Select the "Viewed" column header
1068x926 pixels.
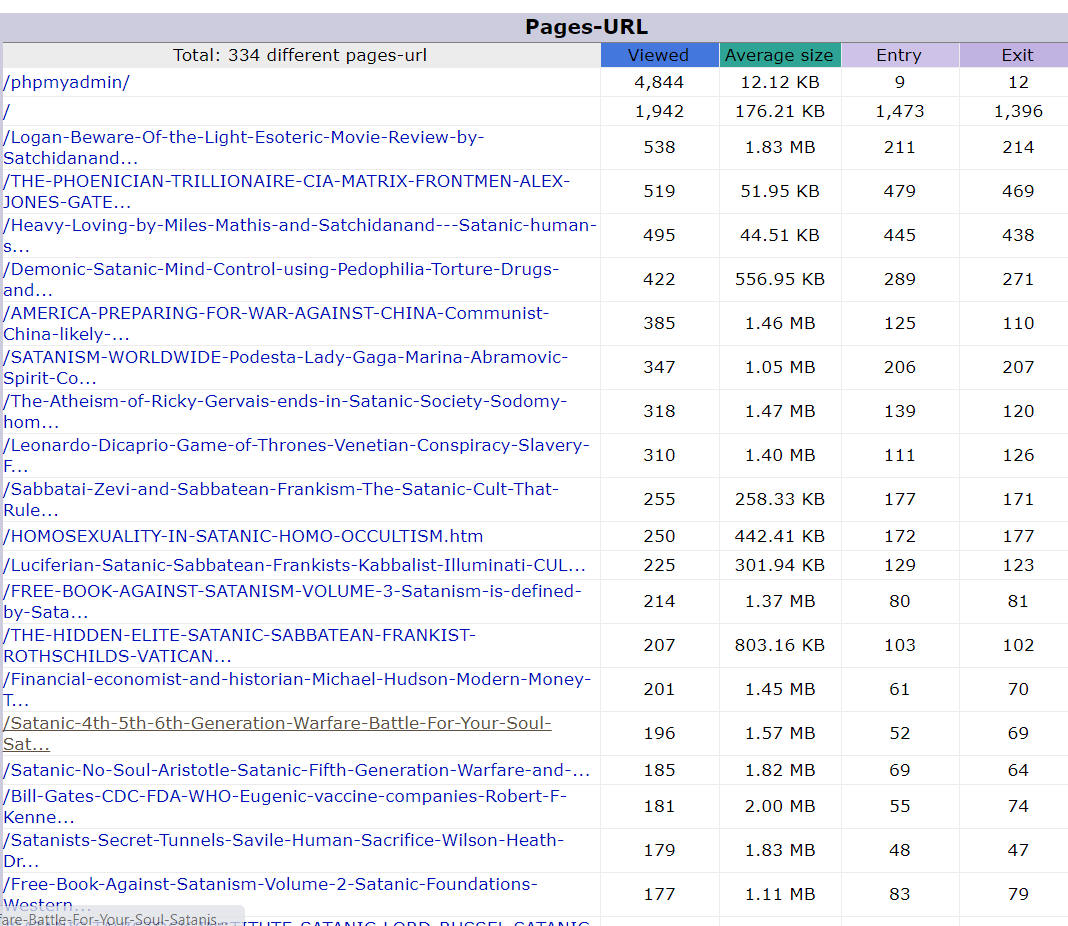[x=659, y=55]
